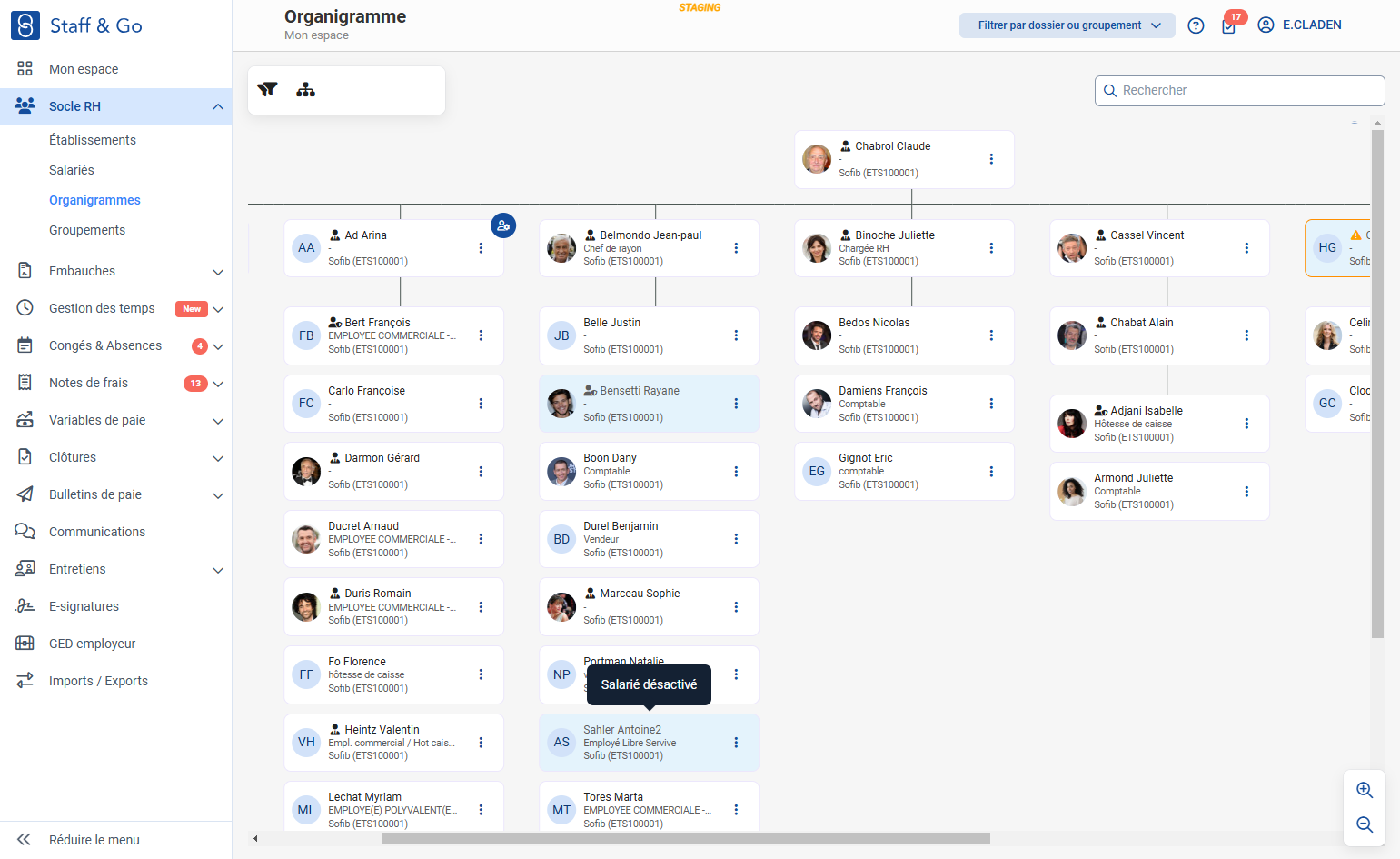Screen dimensions: 1400x859
Task: Open the filter by dossier or groupement dropdown
Action: point(1067,25)
